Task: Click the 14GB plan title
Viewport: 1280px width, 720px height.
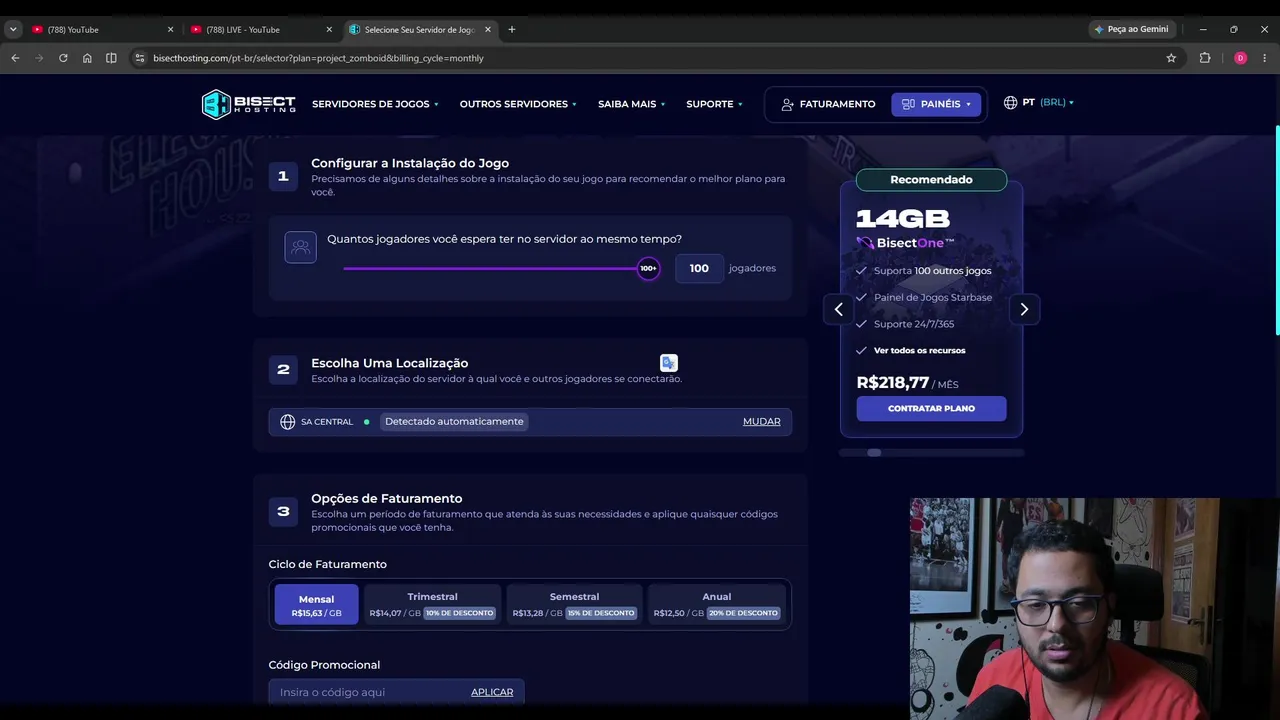Action: 903,219
